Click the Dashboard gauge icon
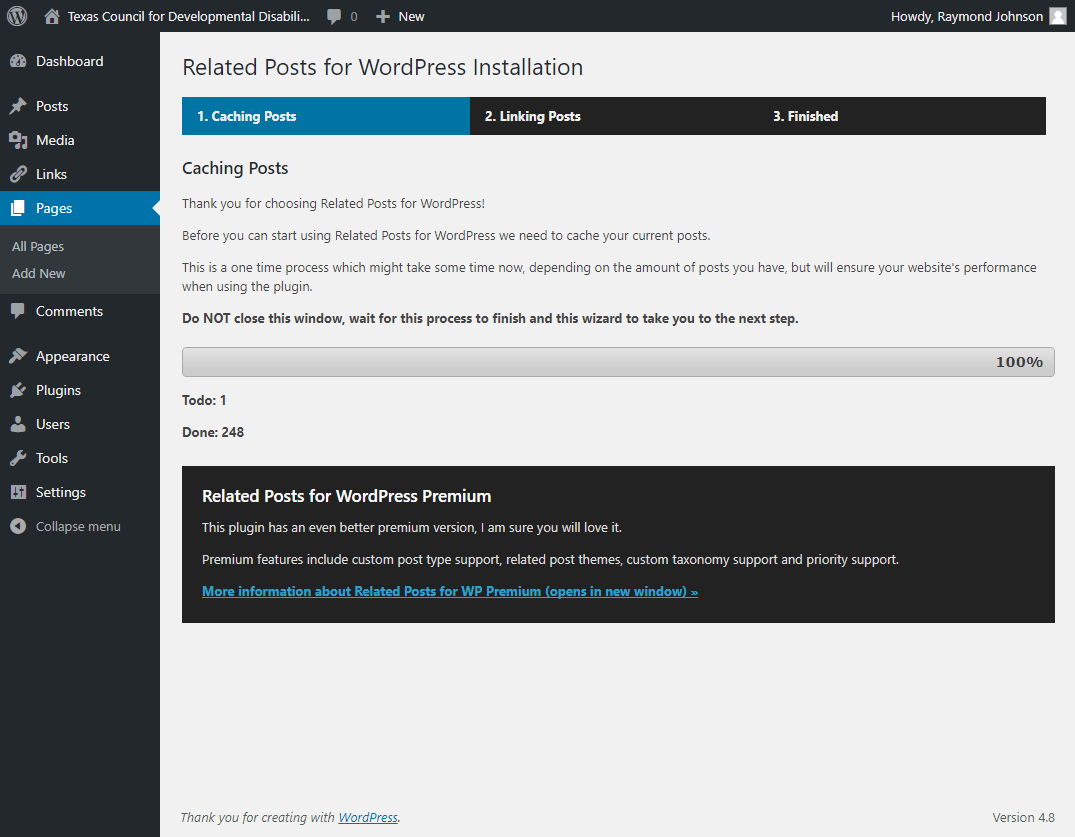 [18, 61]
